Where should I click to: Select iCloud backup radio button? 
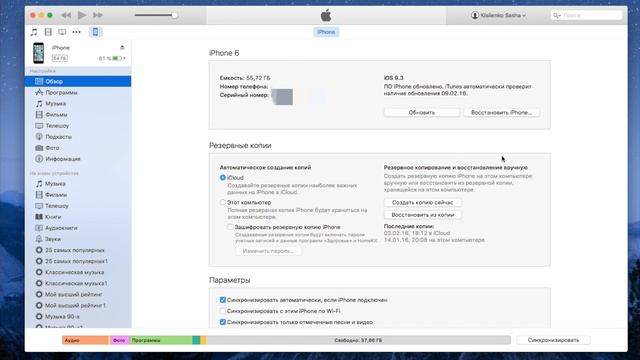(222, 178)
